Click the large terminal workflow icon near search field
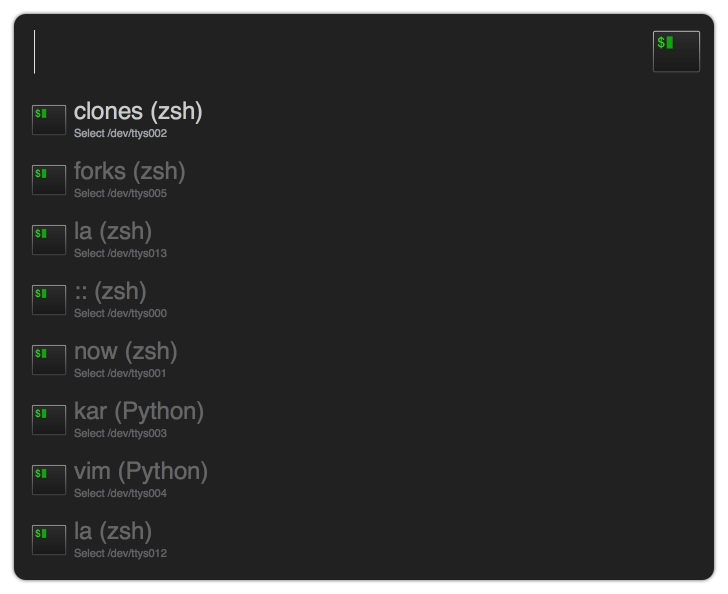 676,52
